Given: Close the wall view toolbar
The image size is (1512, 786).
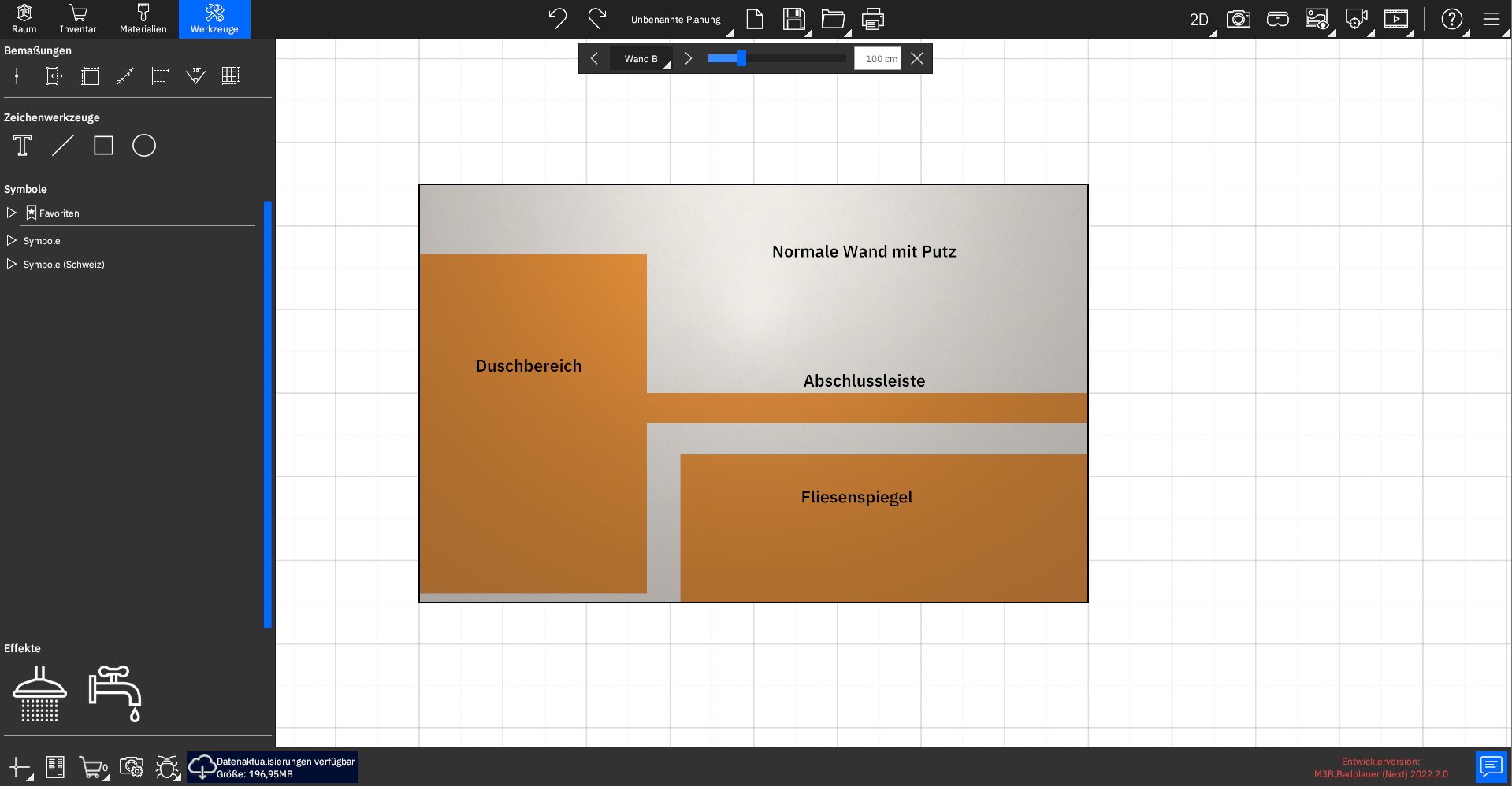Looking at the screenshot, I should point(917,58).
